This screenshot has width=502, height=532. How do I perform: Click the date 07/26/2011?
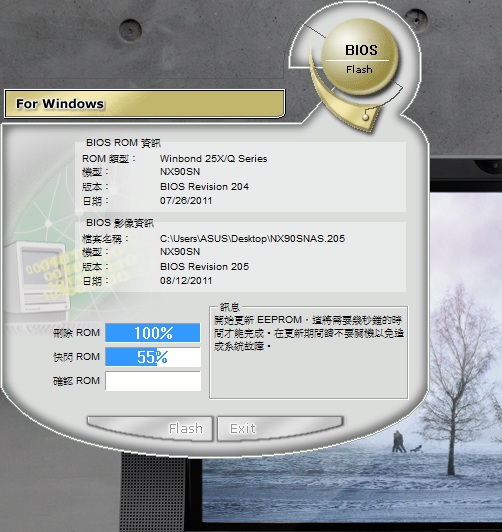tap(186, 201)
